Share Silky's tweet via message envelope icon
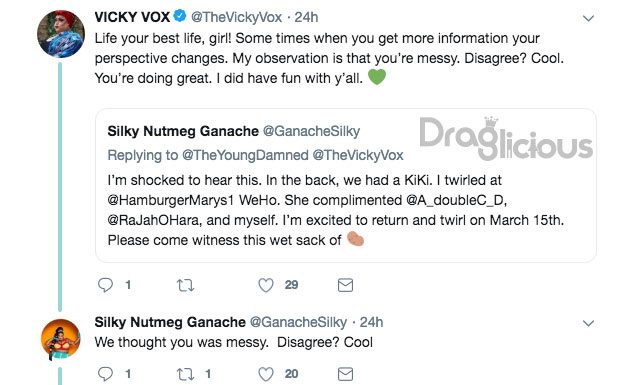This screenshot has width=635, height=385. pos(345,374)
